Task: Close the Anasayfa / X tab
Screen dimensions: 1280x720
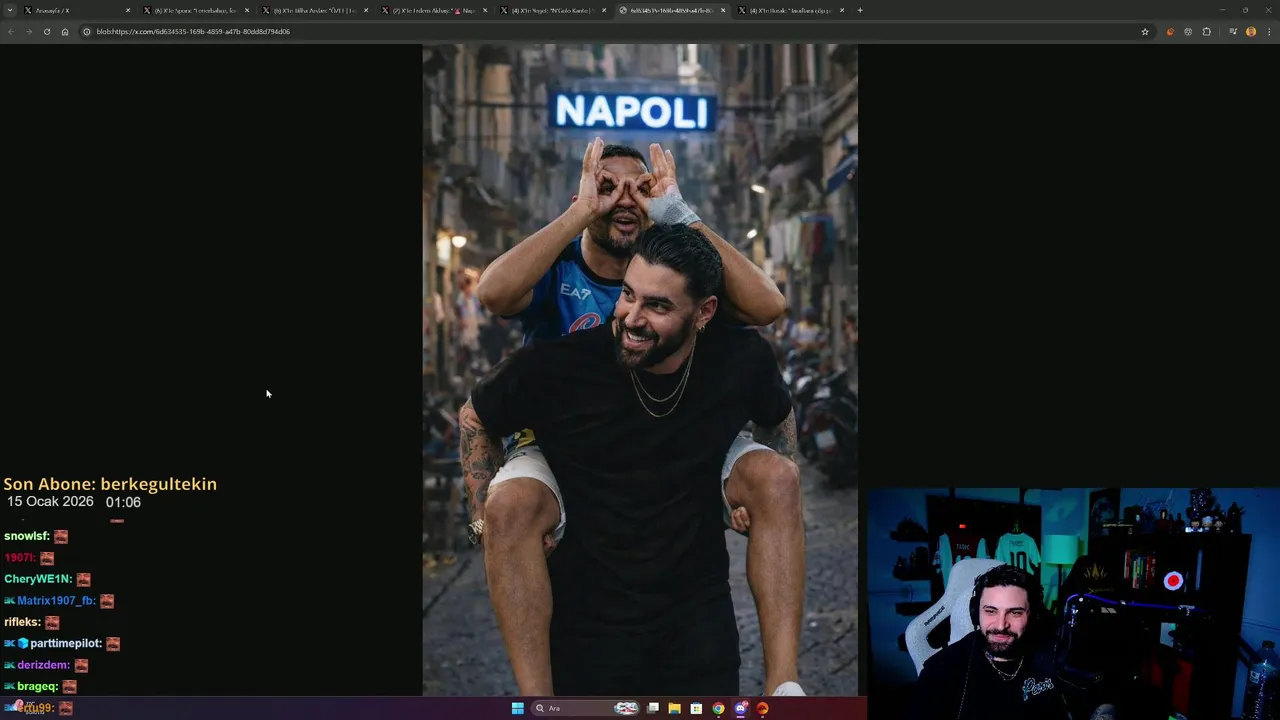Action: [128, 10]
